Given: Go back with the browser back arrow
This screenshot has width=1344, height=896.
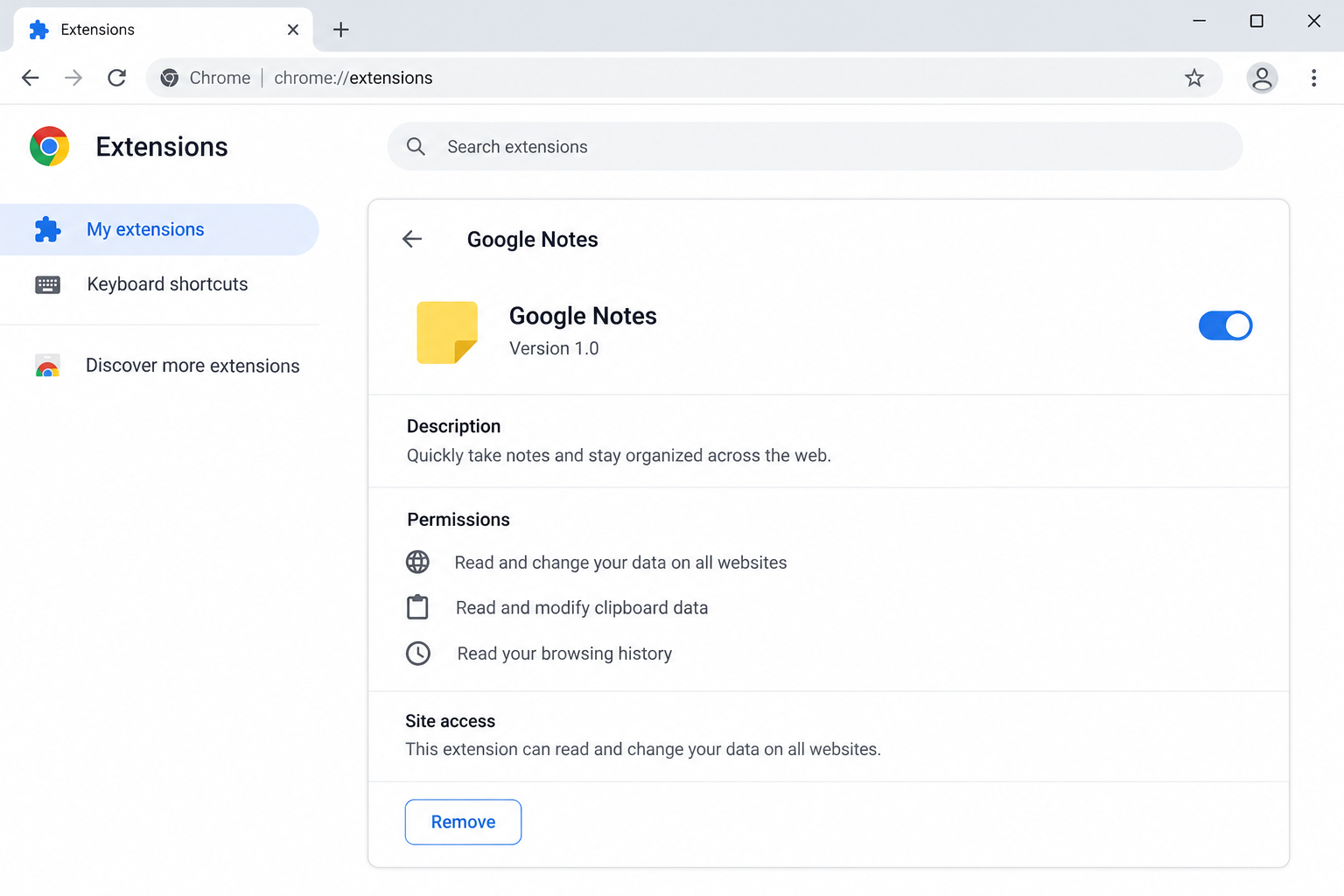Looking at the screenshot, I should coord(31,78).
